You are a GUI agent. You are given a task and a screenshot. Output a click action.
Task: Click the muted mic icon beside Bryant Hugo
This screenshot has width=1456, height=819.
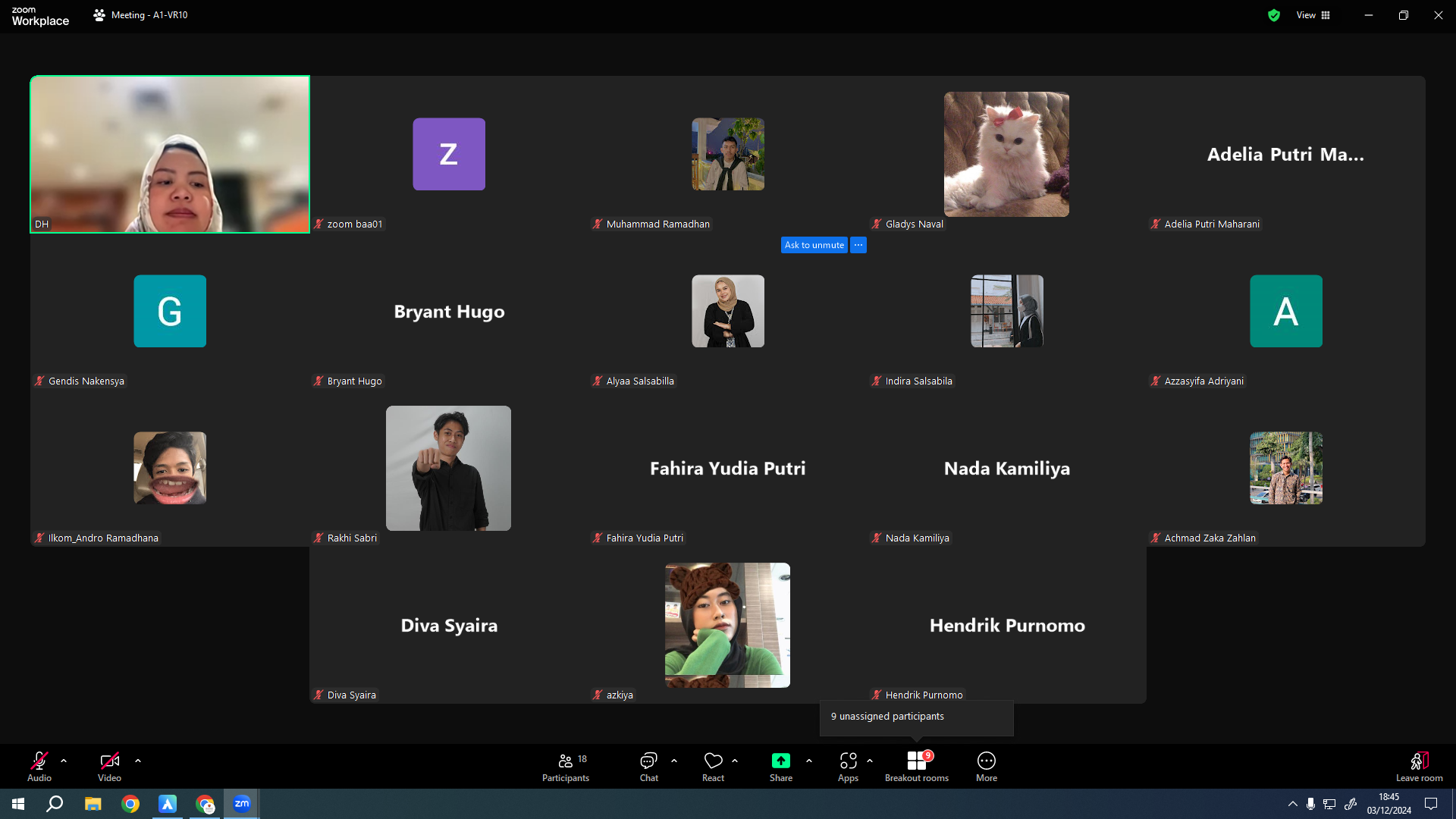318,381
